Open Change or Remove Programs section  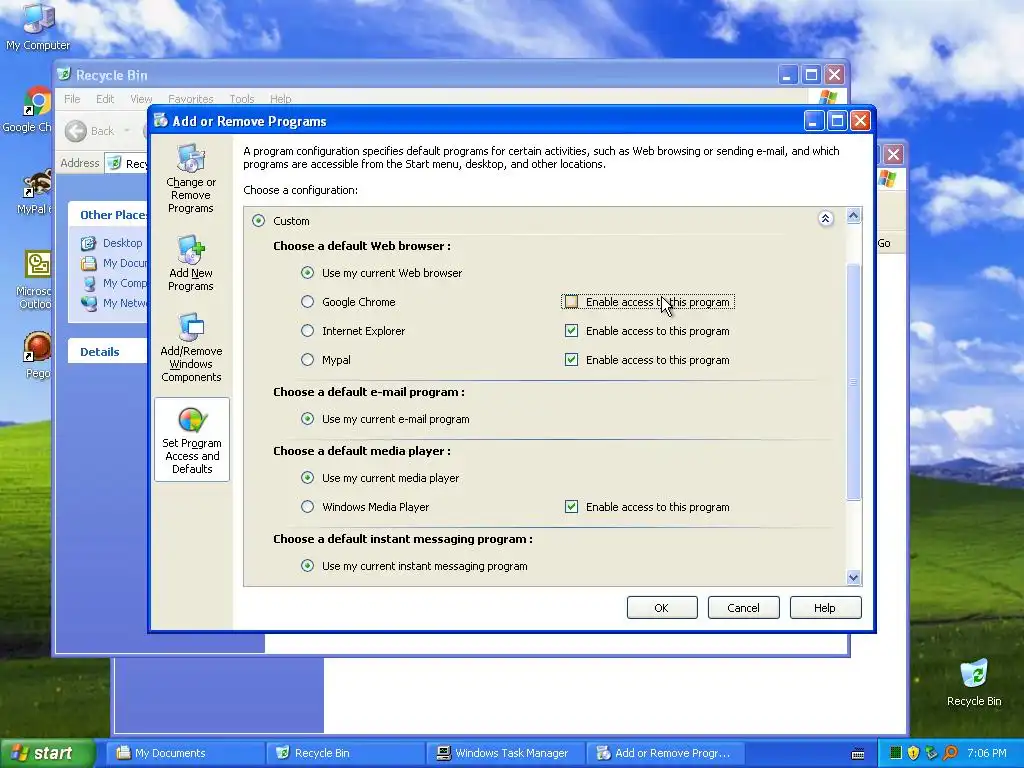[191, 178]
